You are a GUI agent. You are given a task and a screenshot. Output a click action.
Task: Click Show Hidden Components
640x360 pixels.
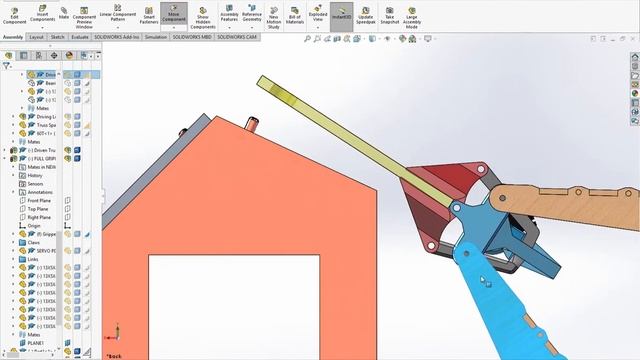(x=203, y=18)
